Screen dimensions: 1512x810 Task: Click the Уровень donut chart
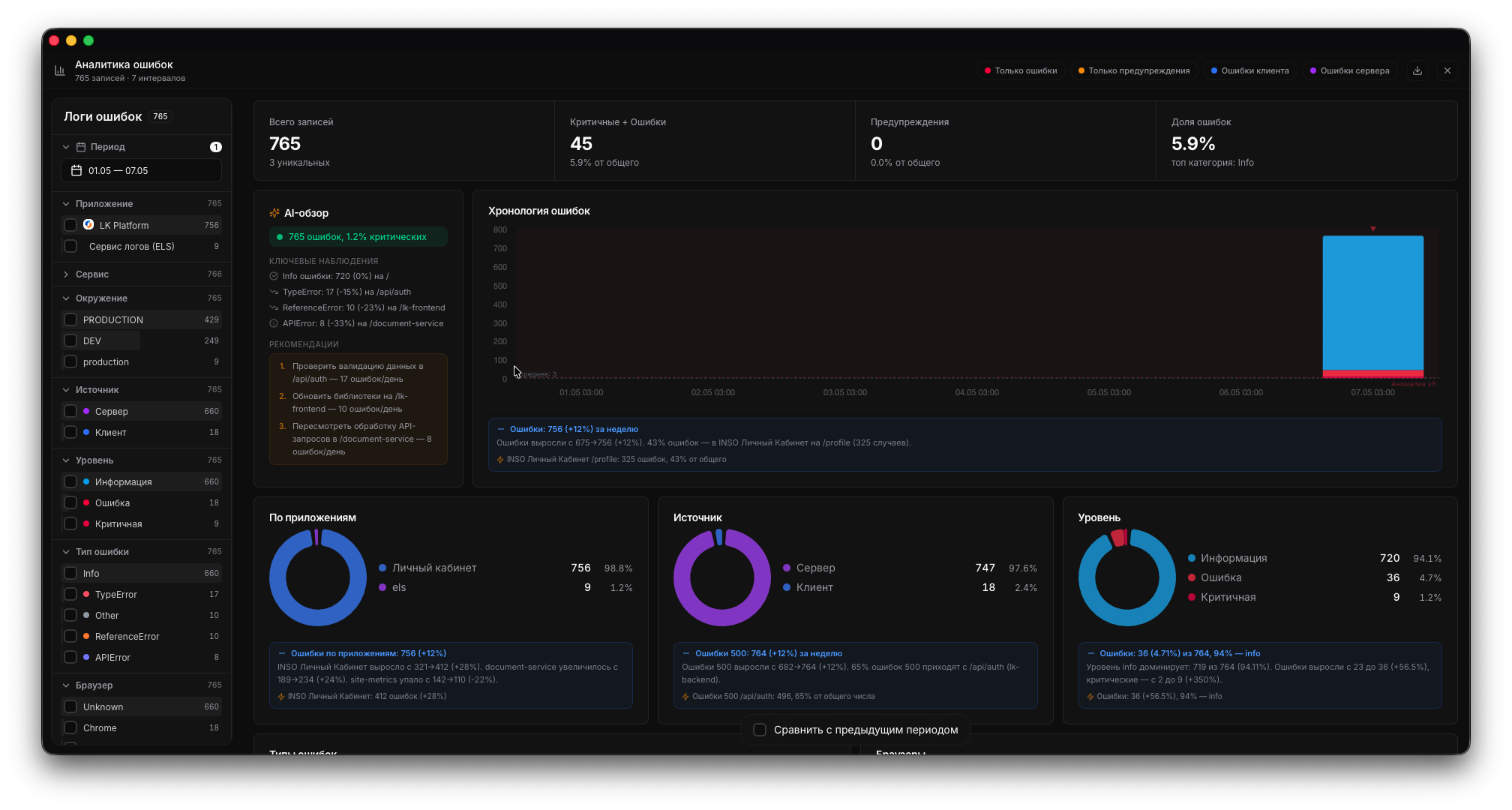[1127, 577]
